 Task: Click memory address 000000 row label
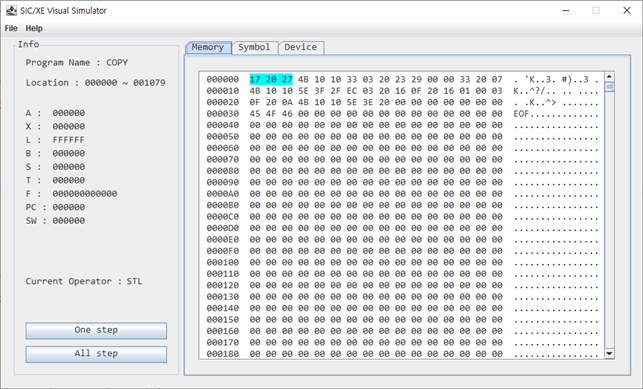click(x=223, y=79)
